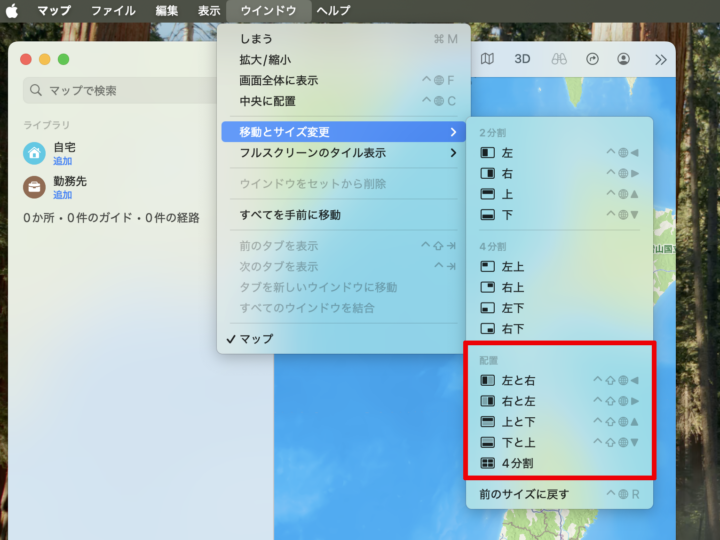Open the 編集 menu
Image resolution: width=720 pixels, height=540 pixels.
point(167,10)
